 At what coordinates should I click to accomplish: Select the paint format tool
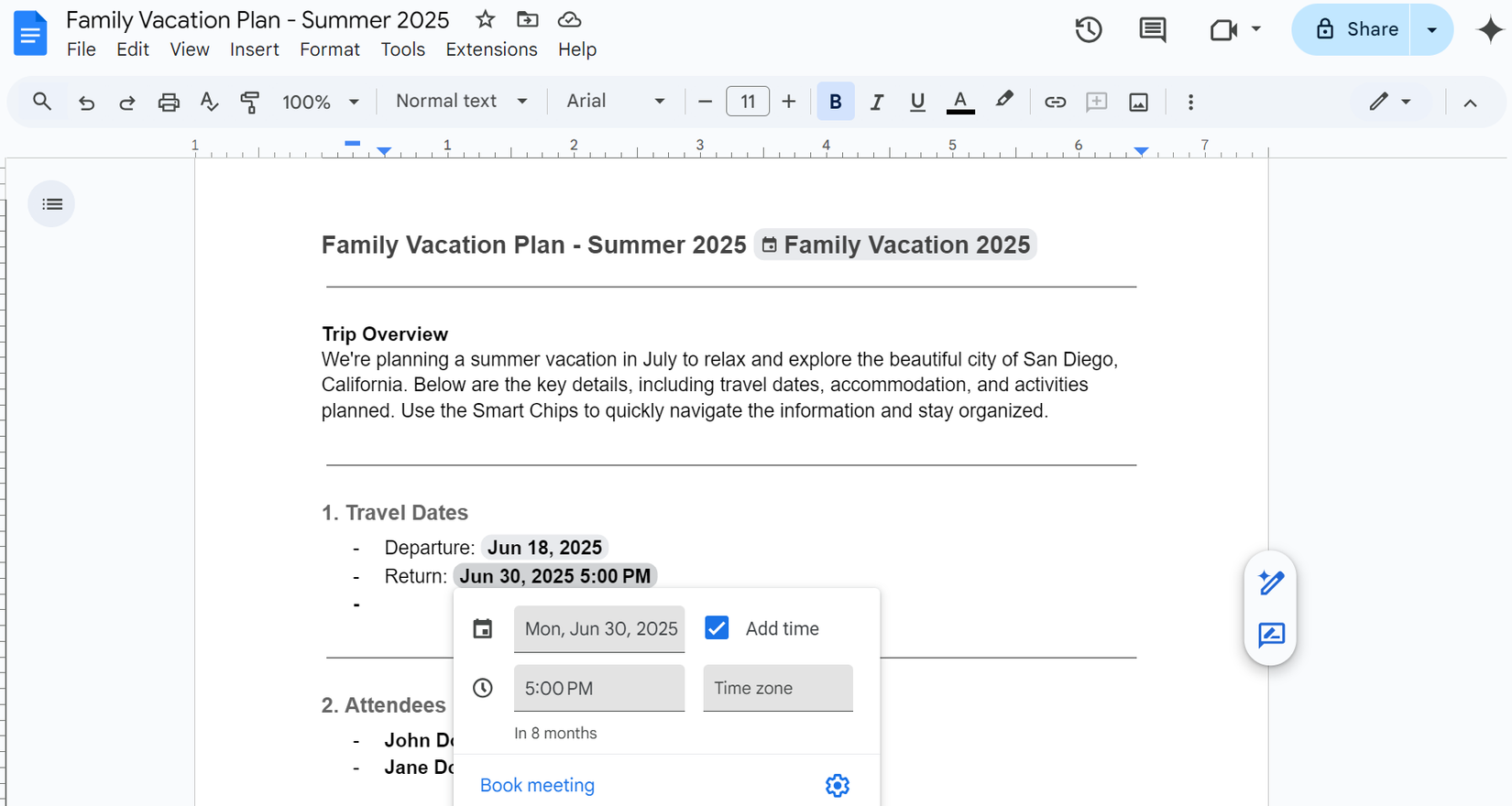tap(249, 102)
